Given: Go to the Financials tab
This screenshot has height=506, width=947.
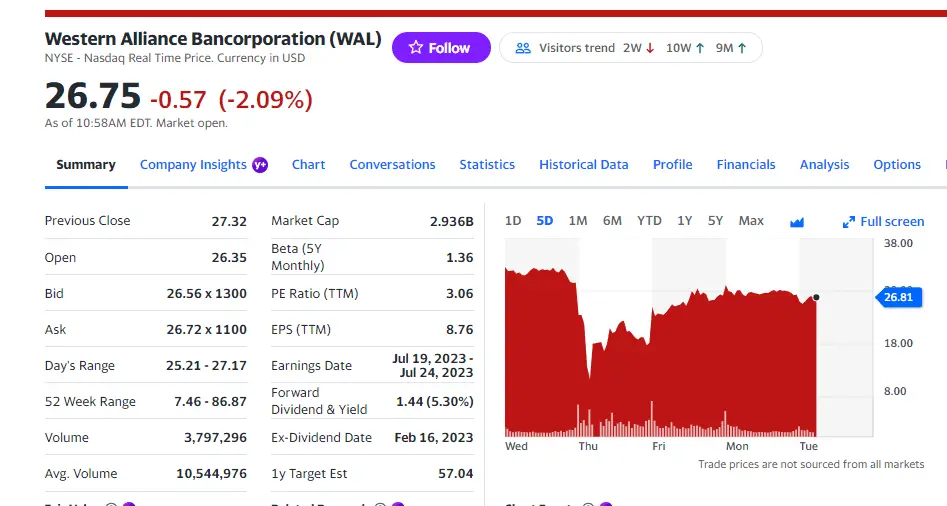Looking at the screenshot, I should pyautogui.click(x=746, y=165).
